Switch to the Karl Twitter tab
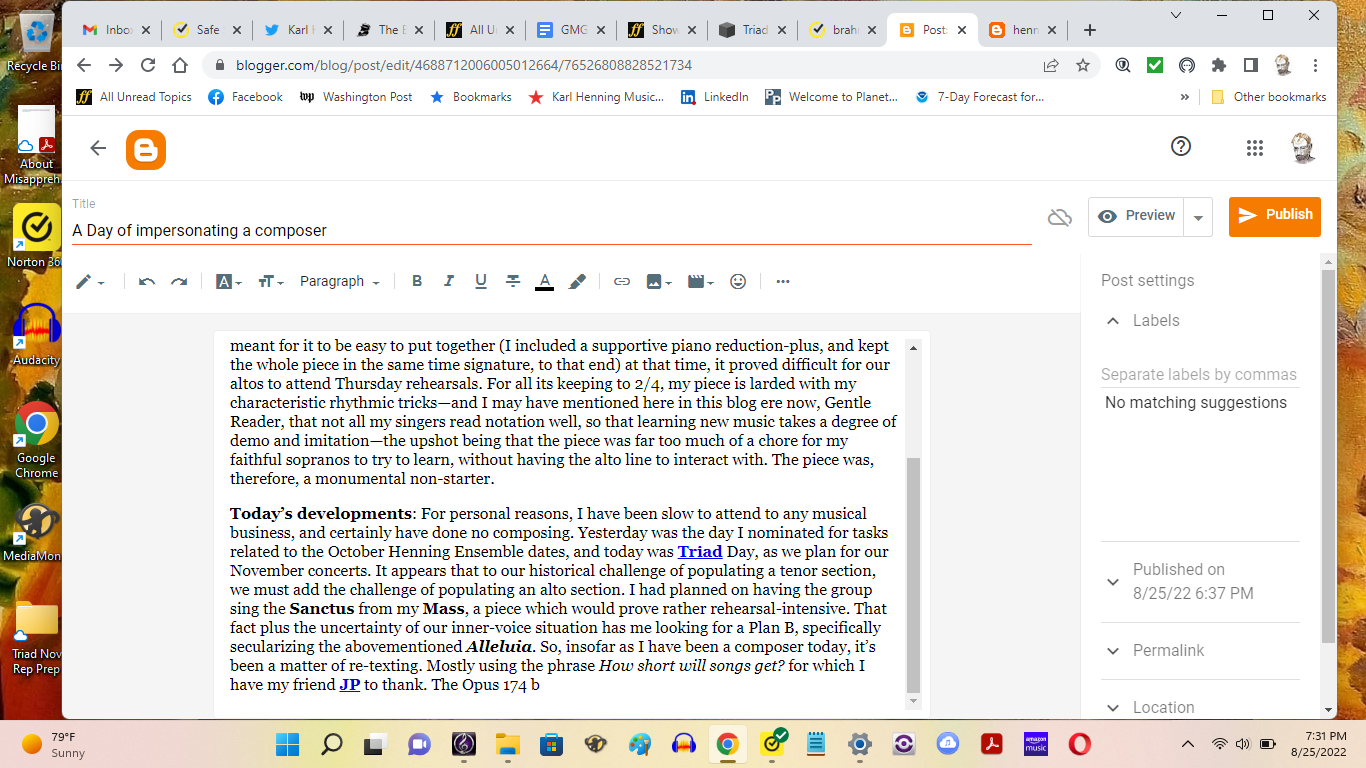The width and height of the screenshot is (1366, 768). tap(297, 30)
